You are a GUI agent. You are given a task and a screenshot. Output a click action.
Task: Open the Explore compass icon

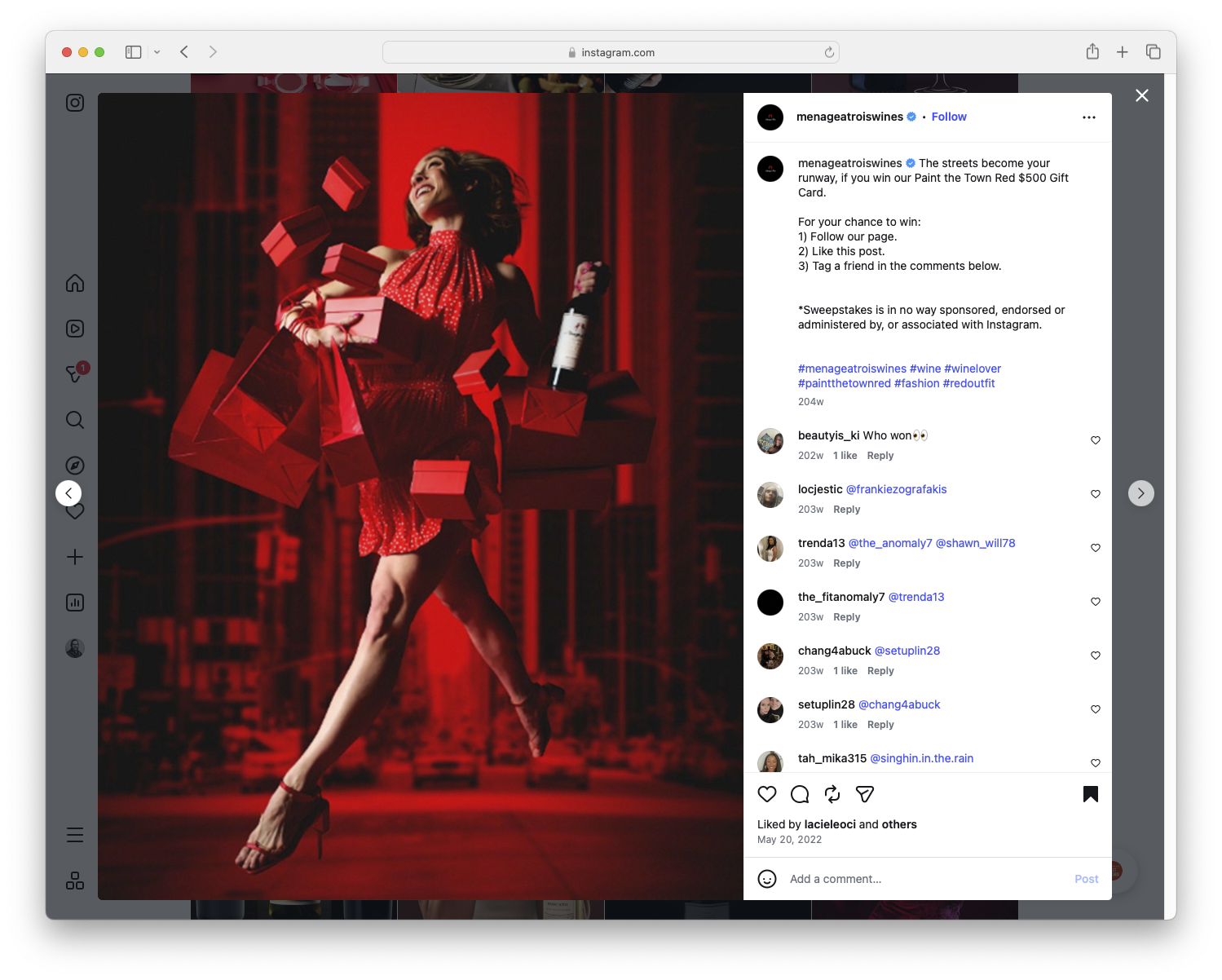click(74, 465)
